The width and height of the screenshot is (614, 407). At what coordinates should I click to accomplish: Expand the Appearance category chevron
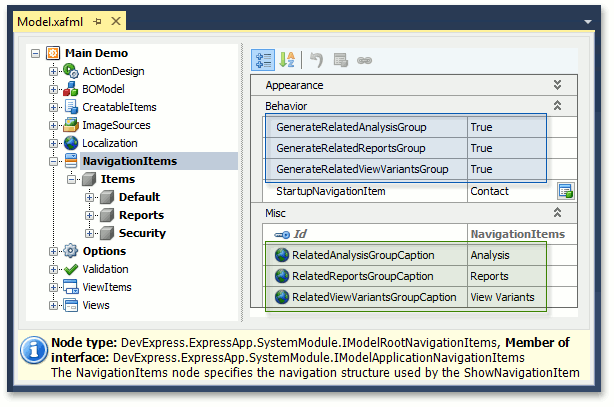(557, 85)
